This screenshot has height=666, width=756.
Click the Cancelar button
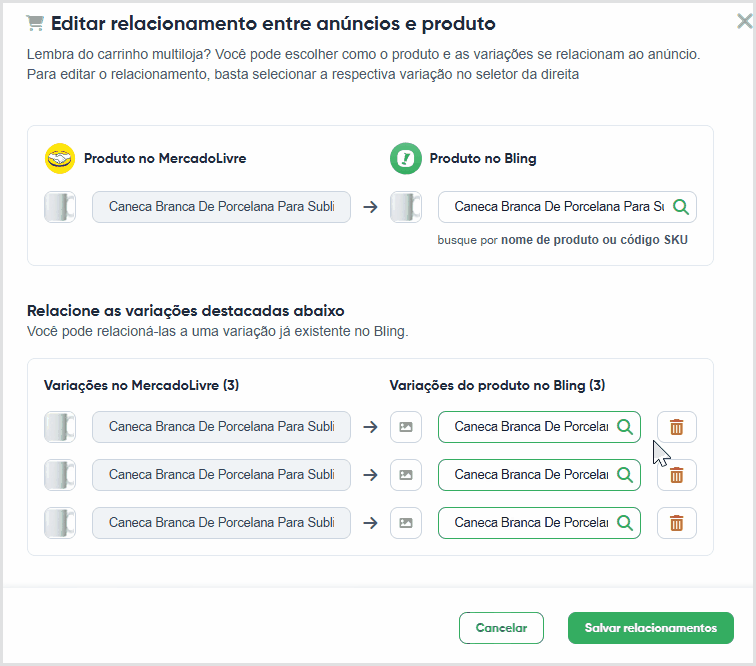coord(501,628)
